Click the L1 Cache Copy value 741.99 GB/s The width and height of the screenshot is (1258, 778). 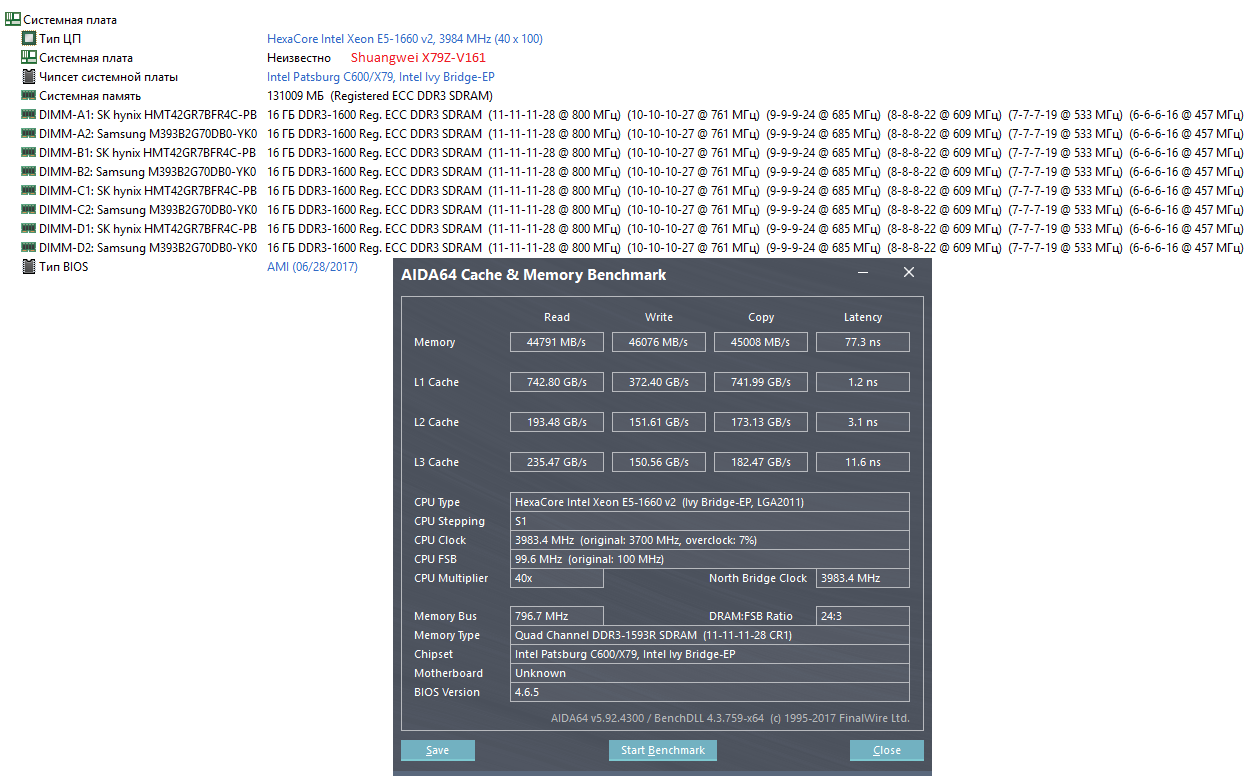click(x=761, y=382)
